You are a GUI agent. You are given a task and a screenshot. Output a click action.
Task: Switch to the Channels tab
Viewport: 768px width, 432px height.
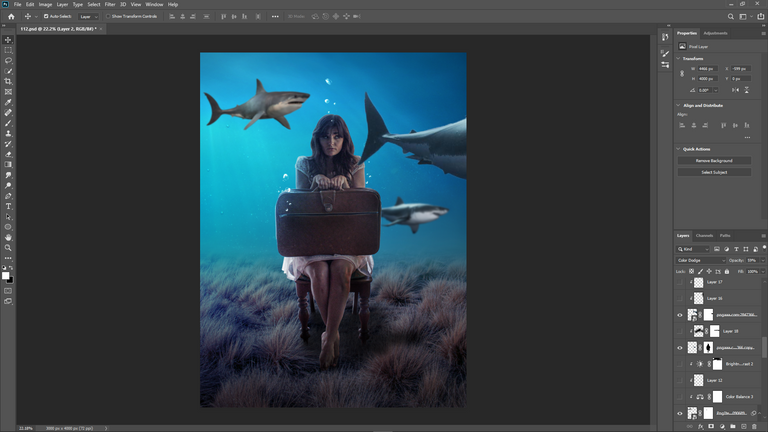pyautogui.click(x=704, y=236)
